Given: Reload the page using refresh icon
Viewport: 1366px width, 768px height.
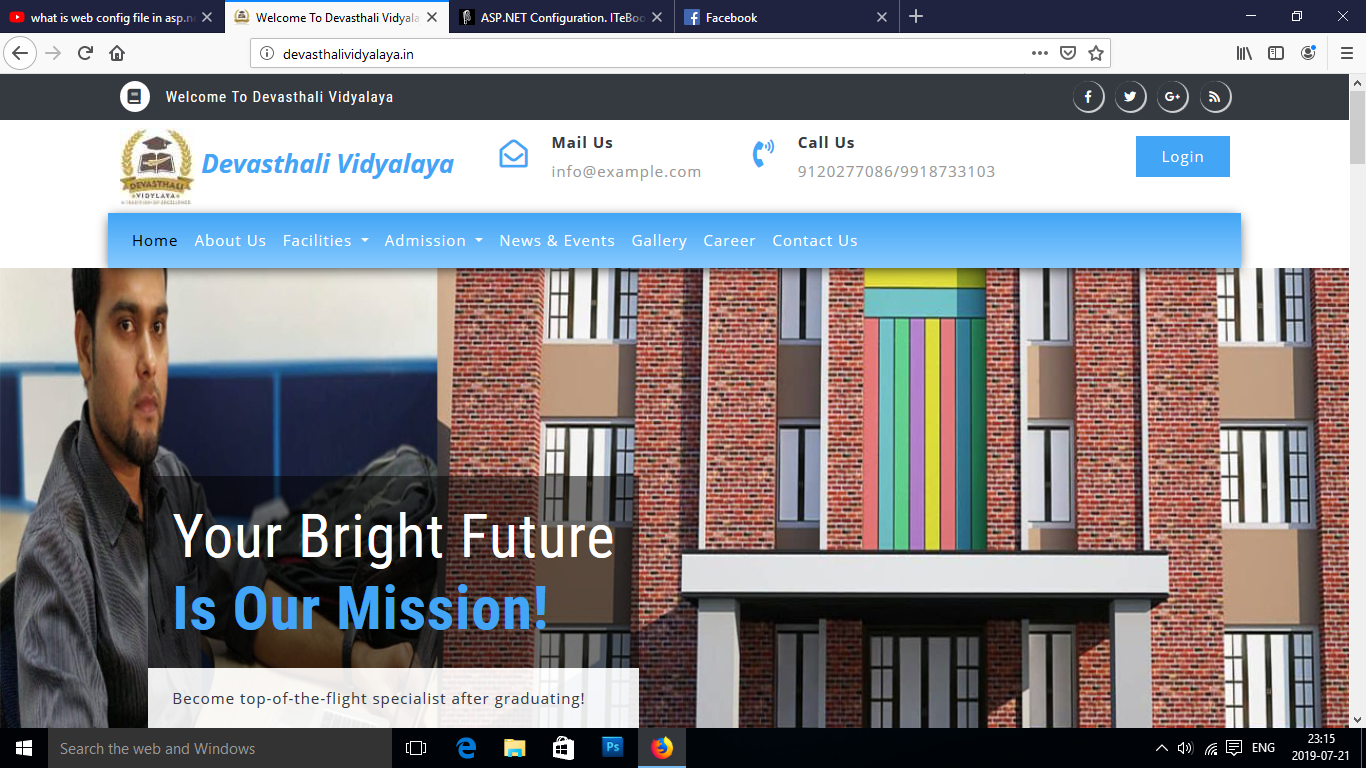Looking at the screenshot, I should (85, 54).
